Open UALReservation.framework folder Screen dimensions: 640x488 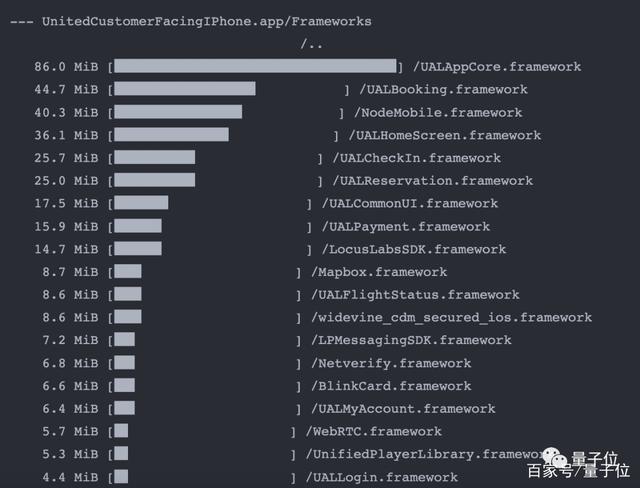433,181
